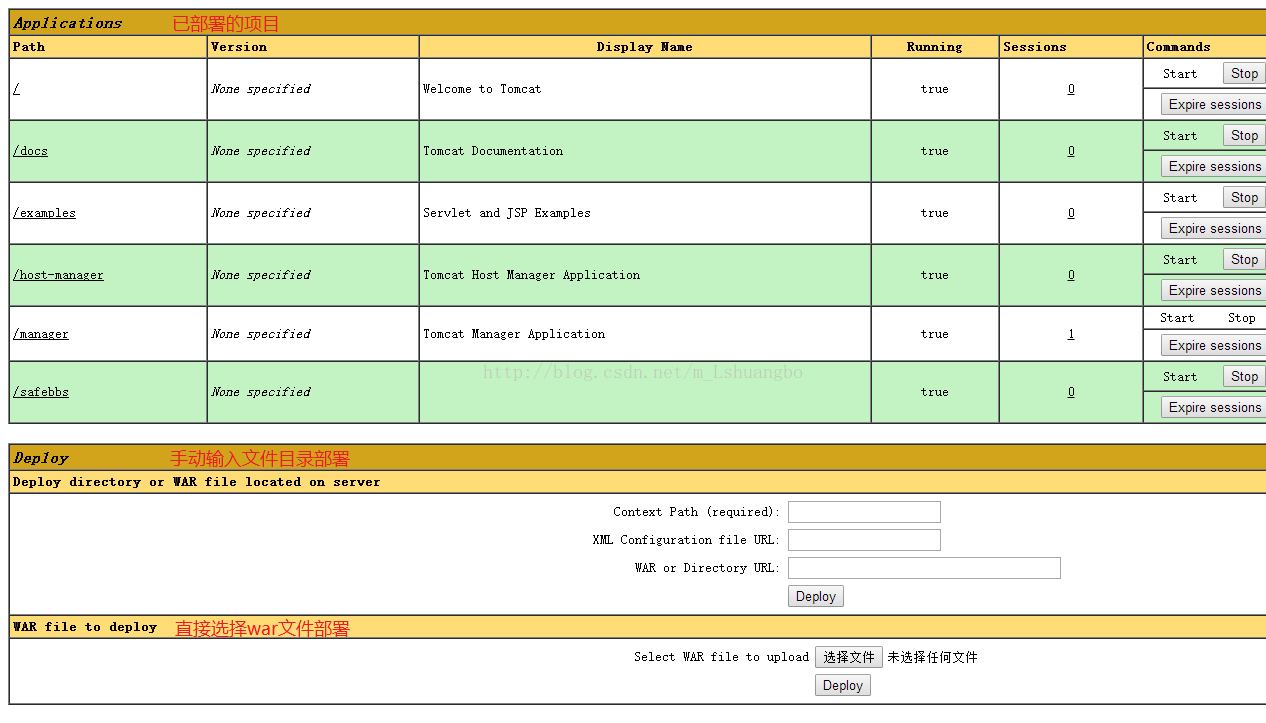This screenshot has height=723, width=1266.
Task: Click the "Display Name" column header
Action: coord(645,47)
